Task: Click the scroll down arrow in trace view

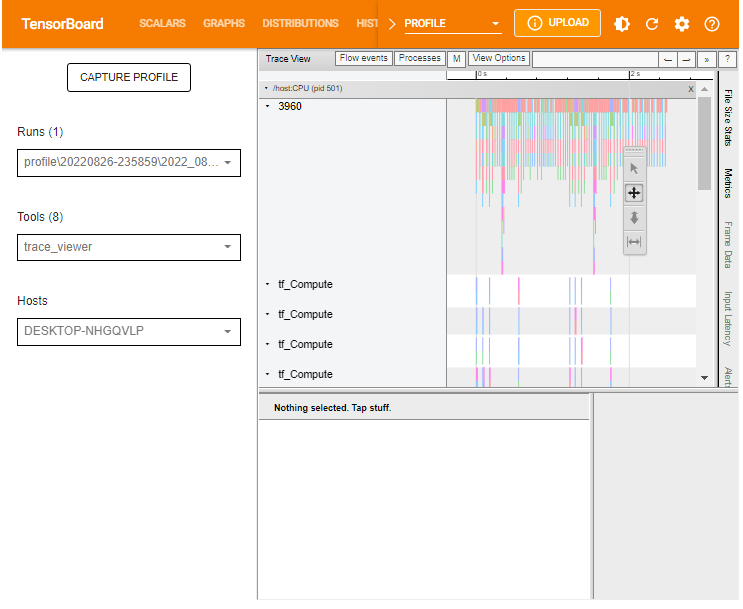Action: (705, 378)
